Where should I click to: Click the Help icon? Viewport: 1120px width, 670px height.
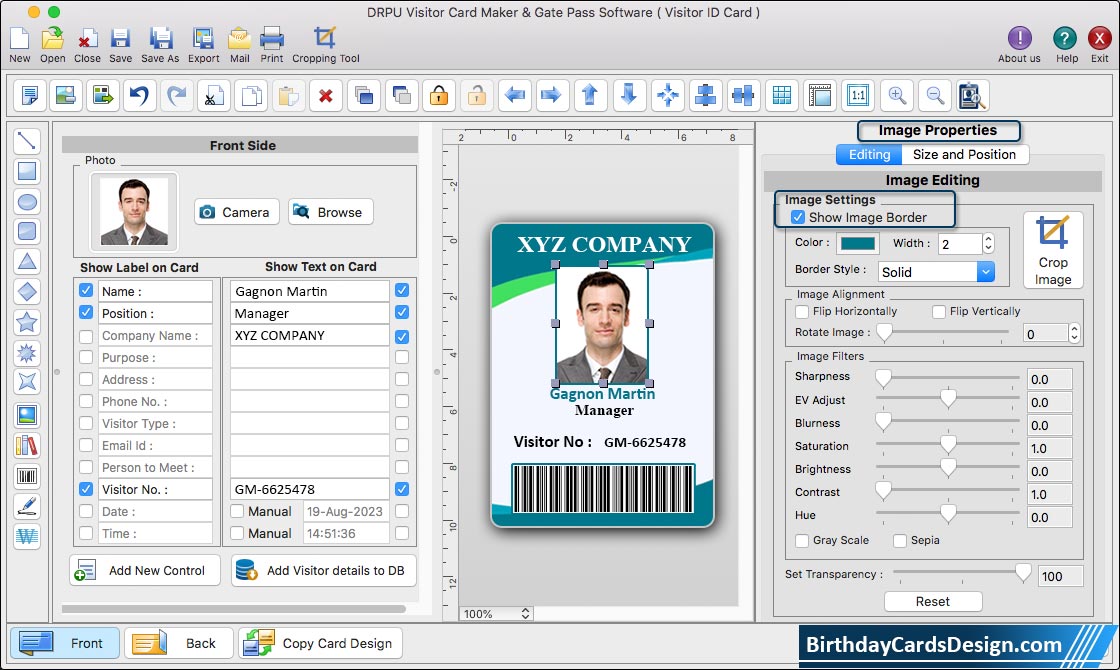click(1066, 44)
